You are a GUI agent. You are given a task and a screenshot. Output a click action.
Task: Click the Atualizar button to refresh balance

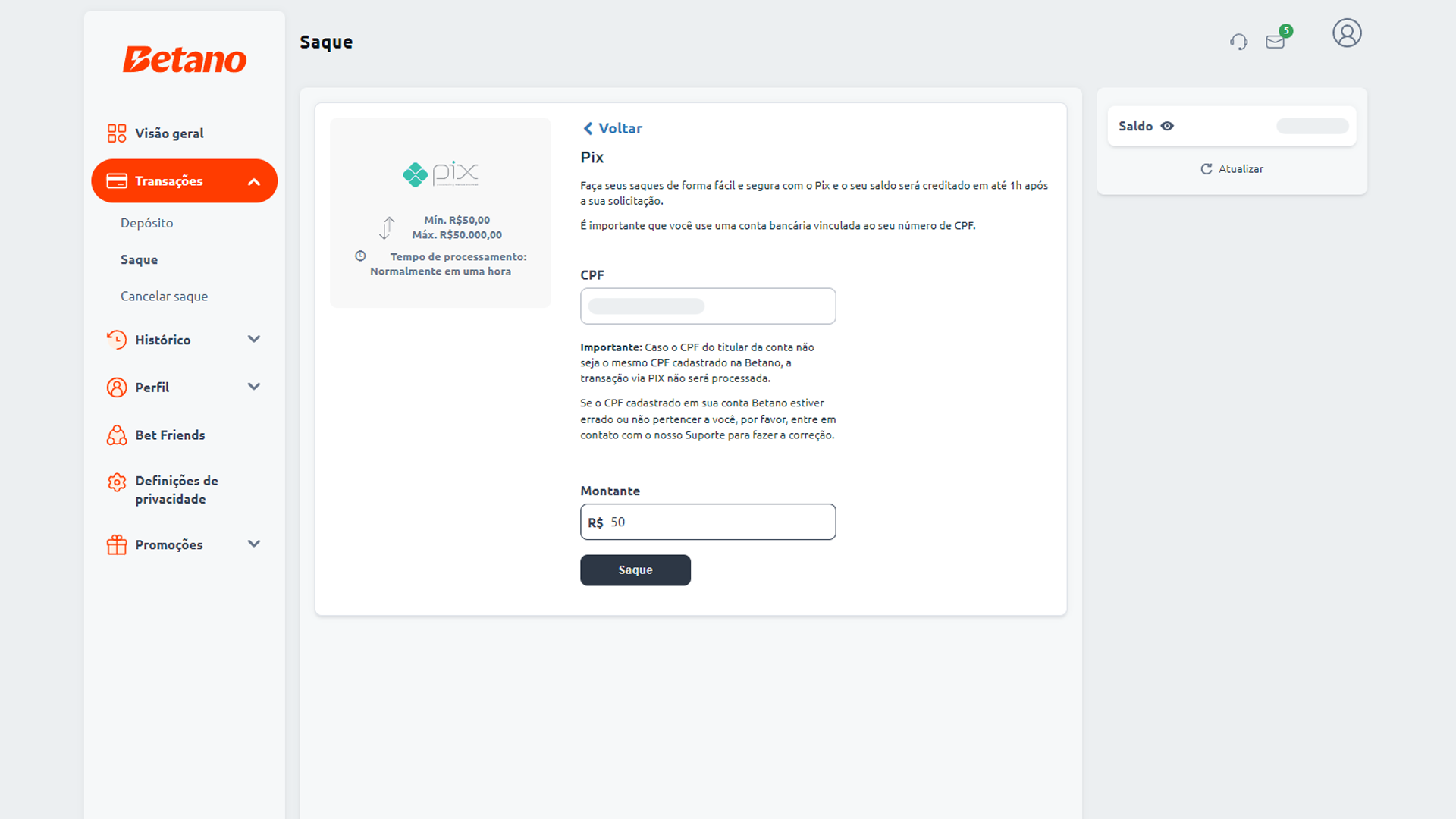tap(1232, 169)
